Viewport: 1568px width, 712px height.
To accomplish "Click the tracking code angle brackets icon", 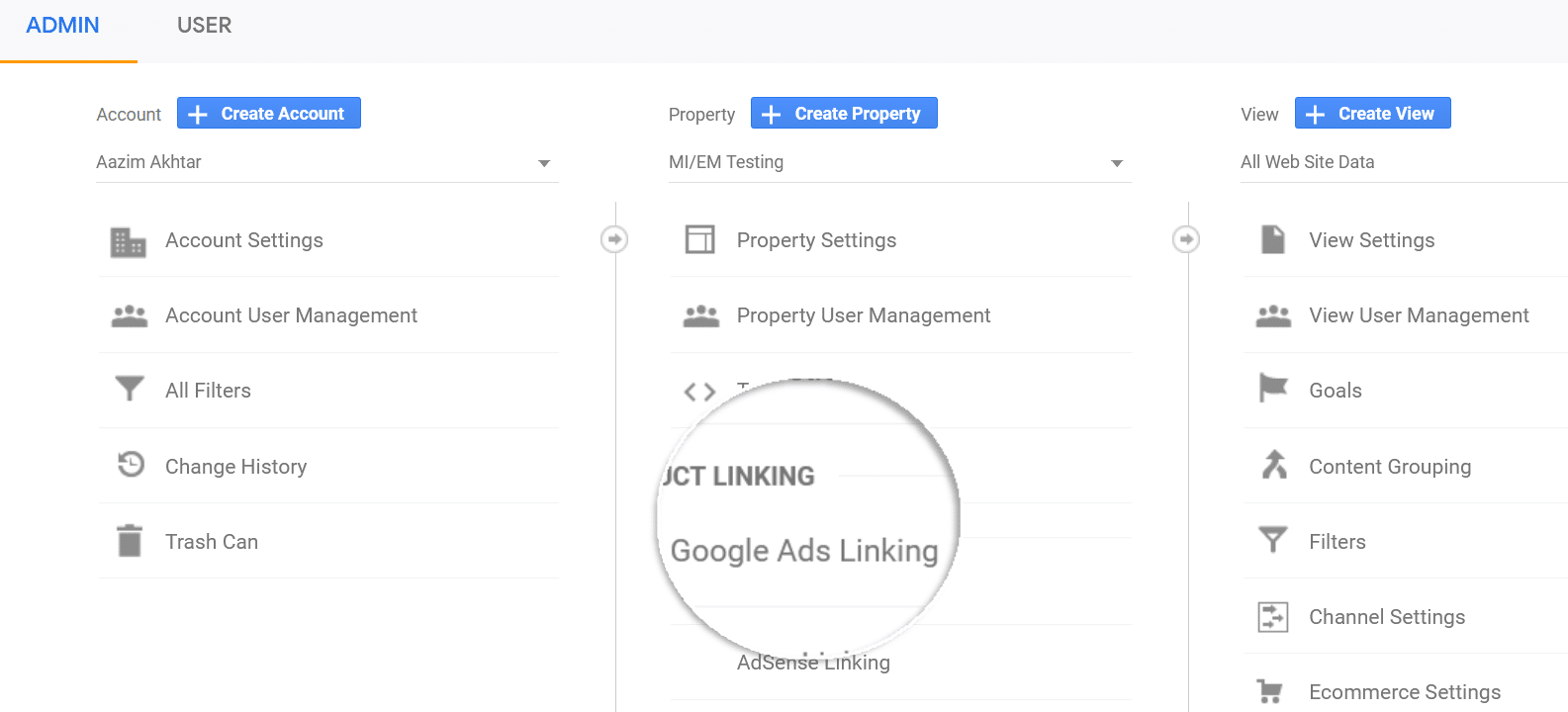I will (x=699, y=392).
